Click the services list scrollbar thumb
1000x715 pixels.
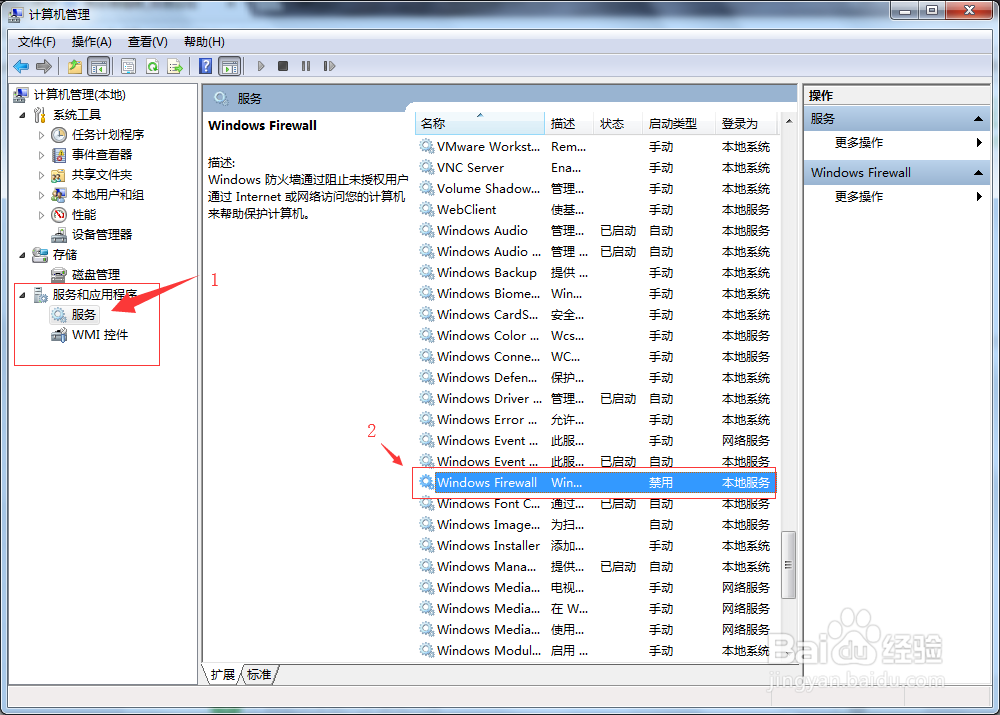pyautogui.click(x=788, y=565)
